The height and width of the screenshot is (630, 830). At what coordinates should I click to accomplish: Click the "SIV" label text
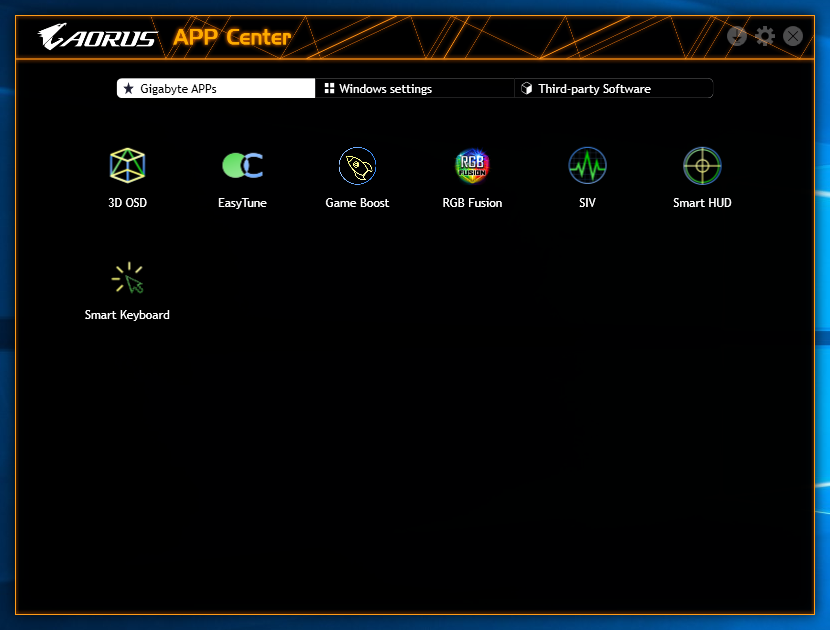click(587, 203)
